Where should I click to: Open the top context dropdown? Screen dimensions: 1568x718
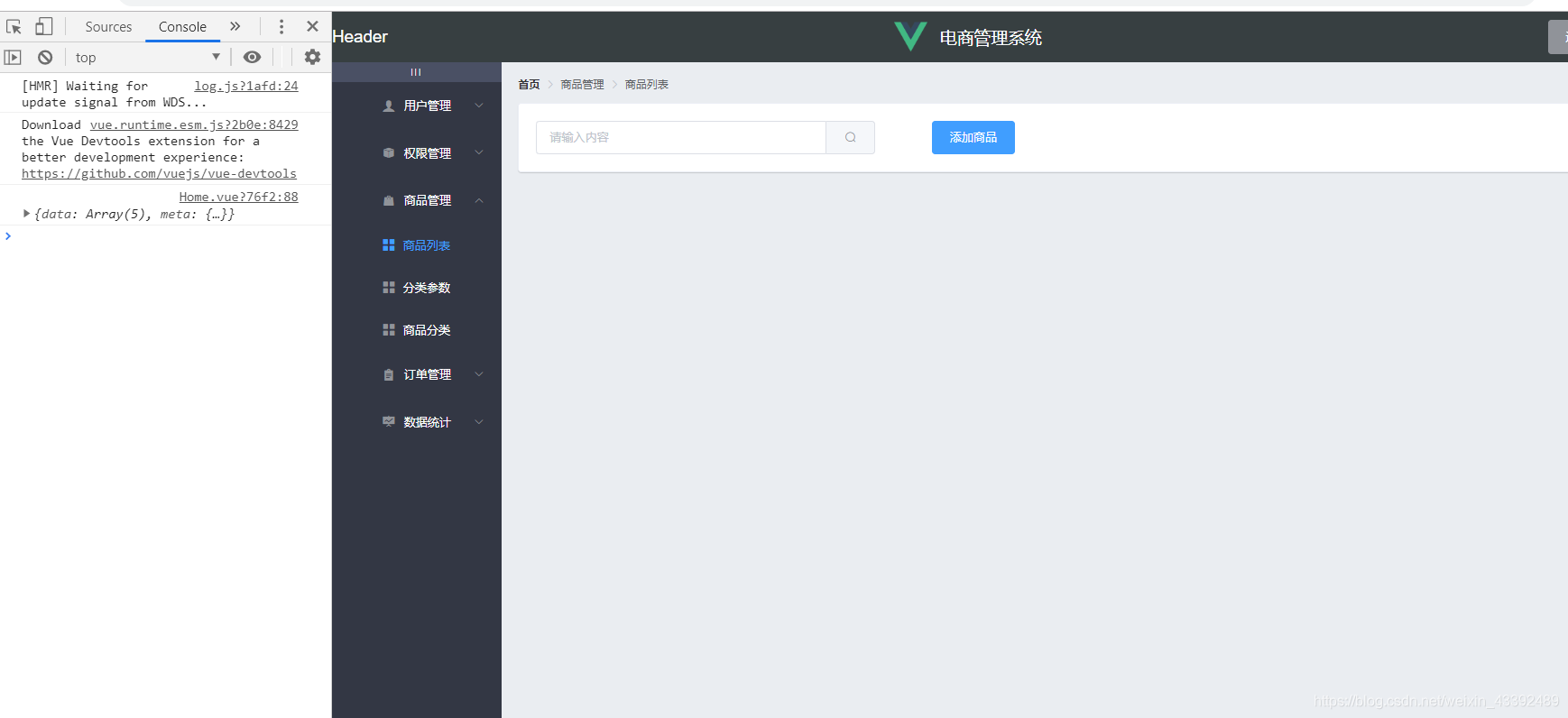(x=148, y=57)
